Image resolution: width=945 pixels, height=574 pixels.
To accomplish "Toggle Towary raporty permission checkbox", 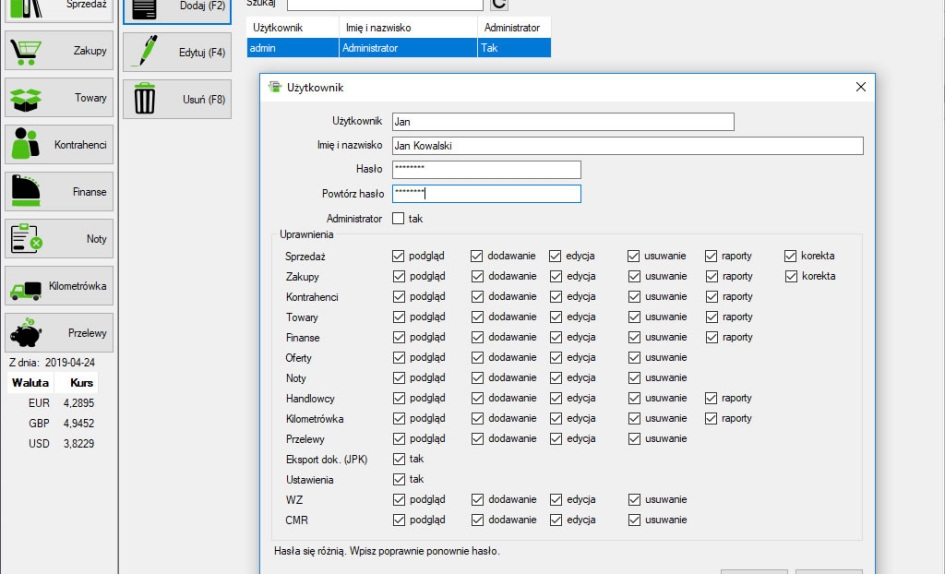I will pos(712,317).
